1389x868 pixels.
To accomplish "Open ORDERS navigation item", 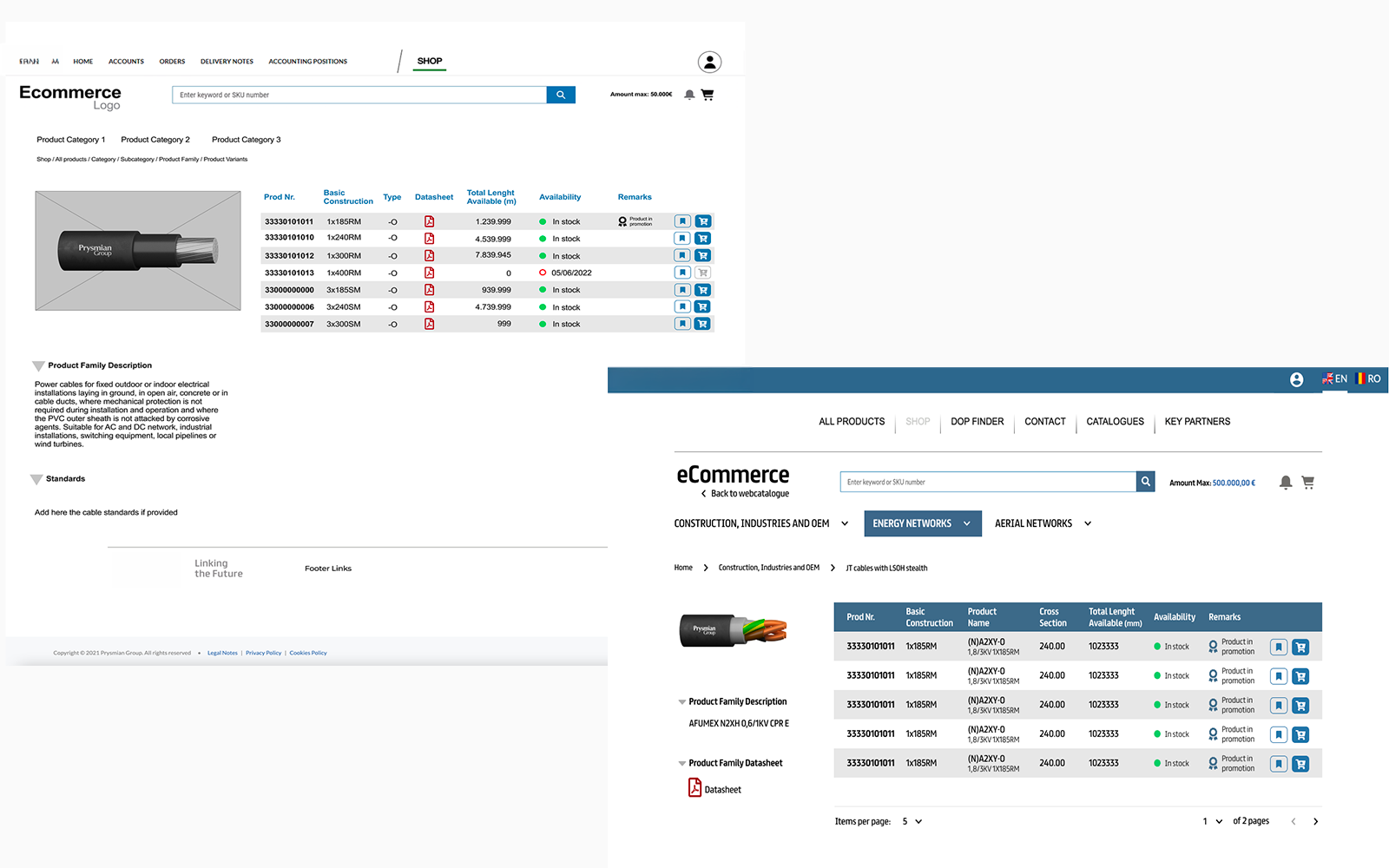I will (172, 62).
